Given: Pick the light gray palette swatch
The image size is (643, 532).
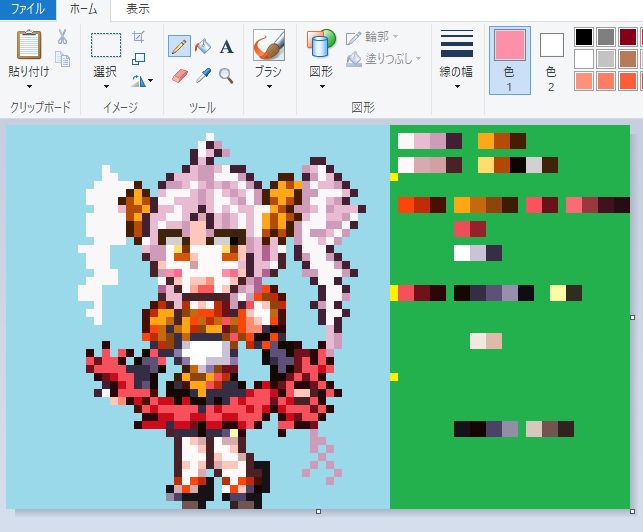Looking at the screenshot, I should pyautogui.click(x=606, y=59).
